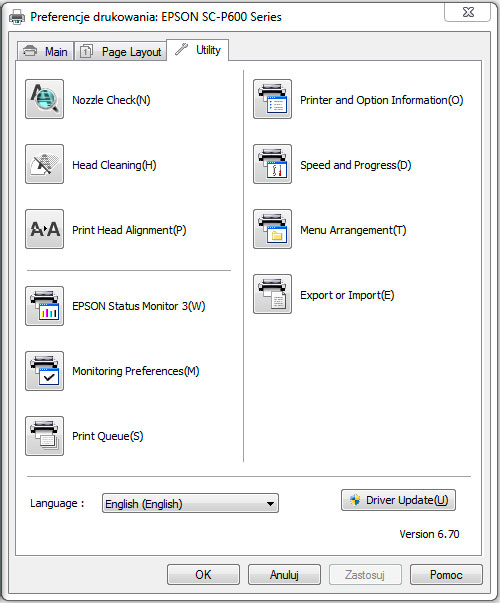
Task: Open the Language dropdown list
Action: pos(190,503)
